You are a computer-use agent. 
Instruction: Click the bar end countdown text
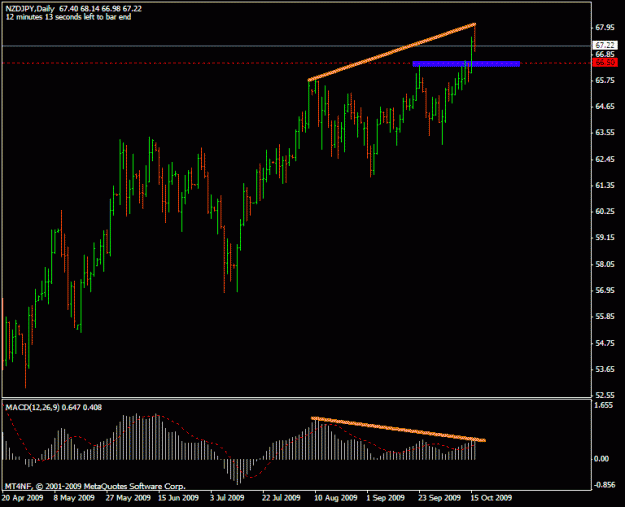[68, 17]
